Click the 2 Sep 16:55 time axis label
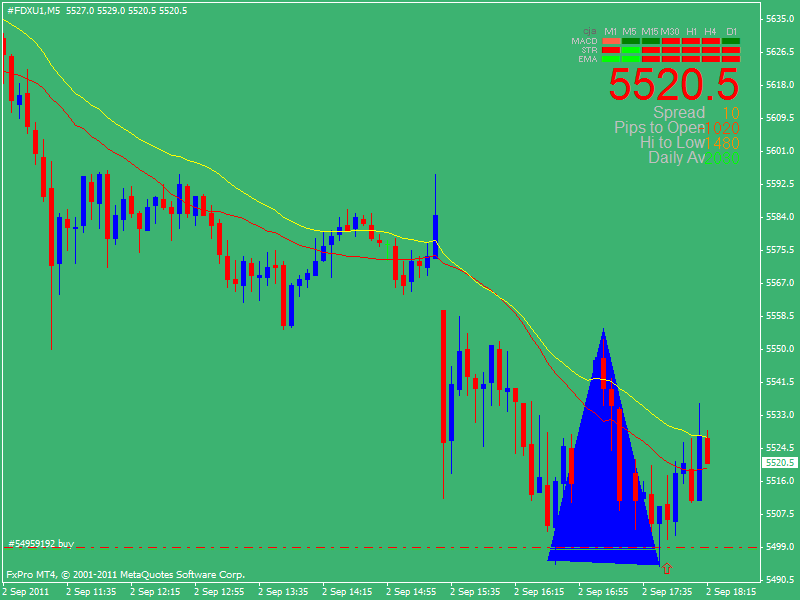Screen dimensions: 800x600 tap(604, 591)
